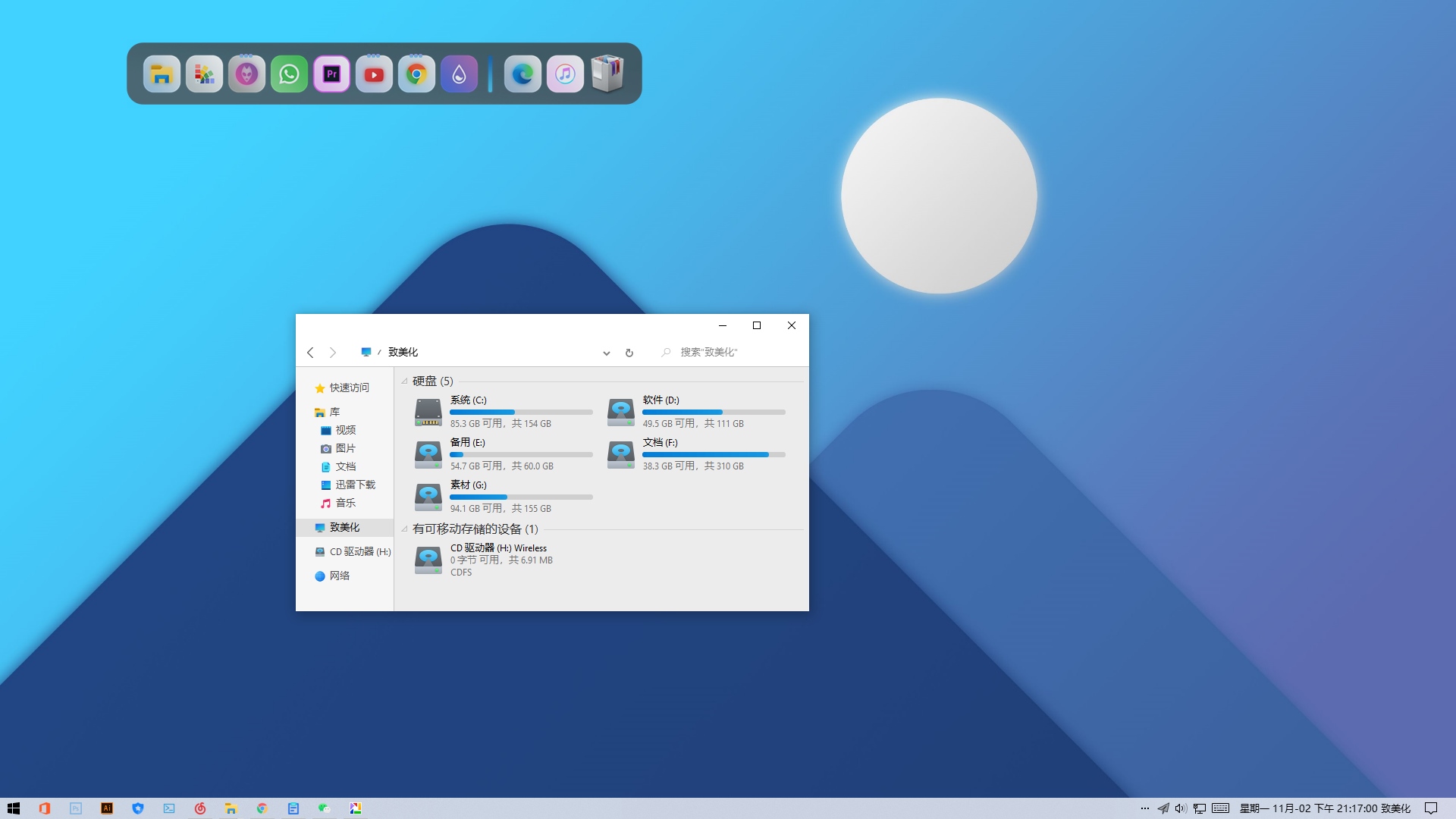Click the F: drive usage bar
Image resolution: width=1456 pixels, height=819 pixels.
[x=714, y=454]
